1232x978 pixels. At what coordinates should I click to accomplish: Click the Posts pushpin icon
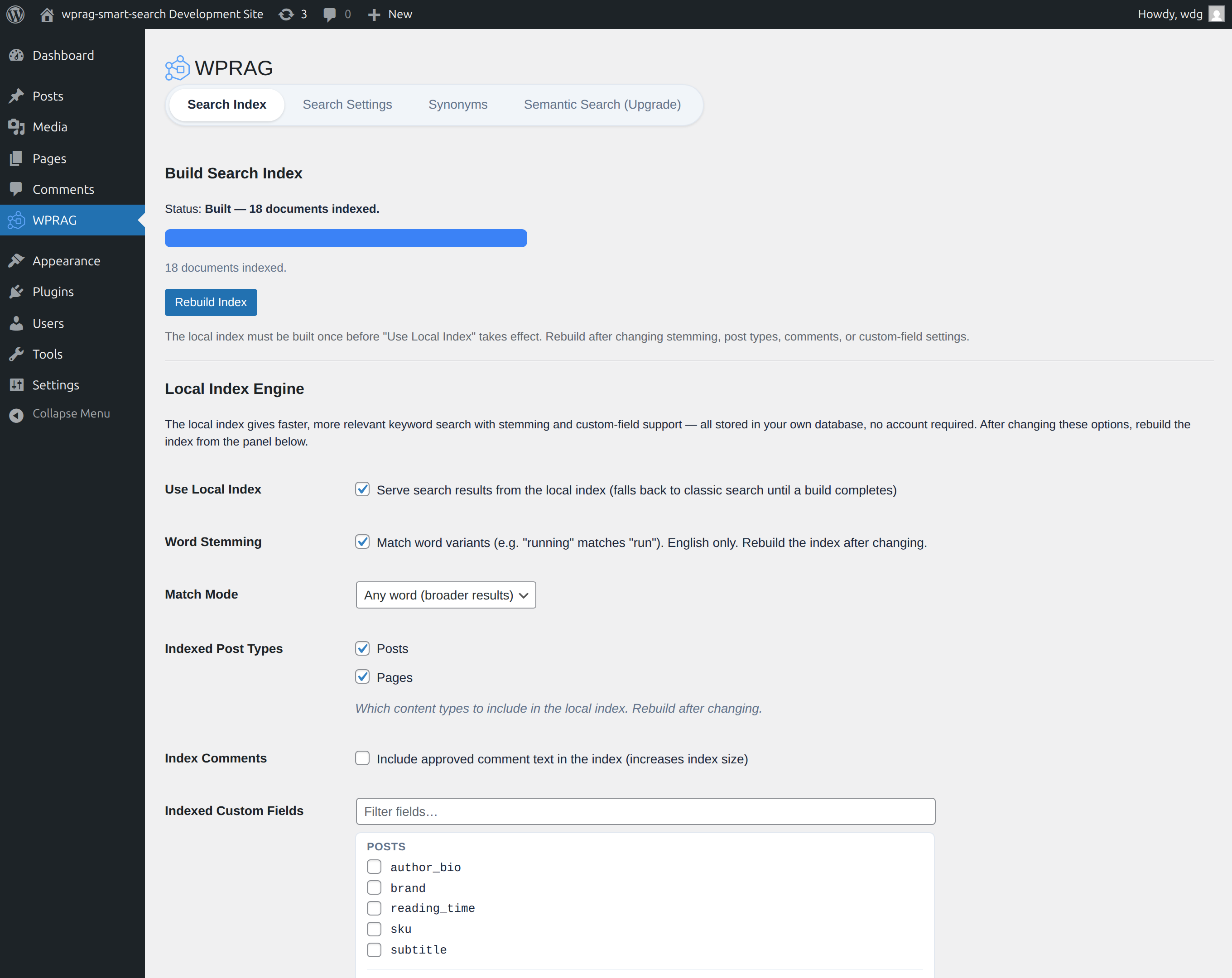pos(17,96)
